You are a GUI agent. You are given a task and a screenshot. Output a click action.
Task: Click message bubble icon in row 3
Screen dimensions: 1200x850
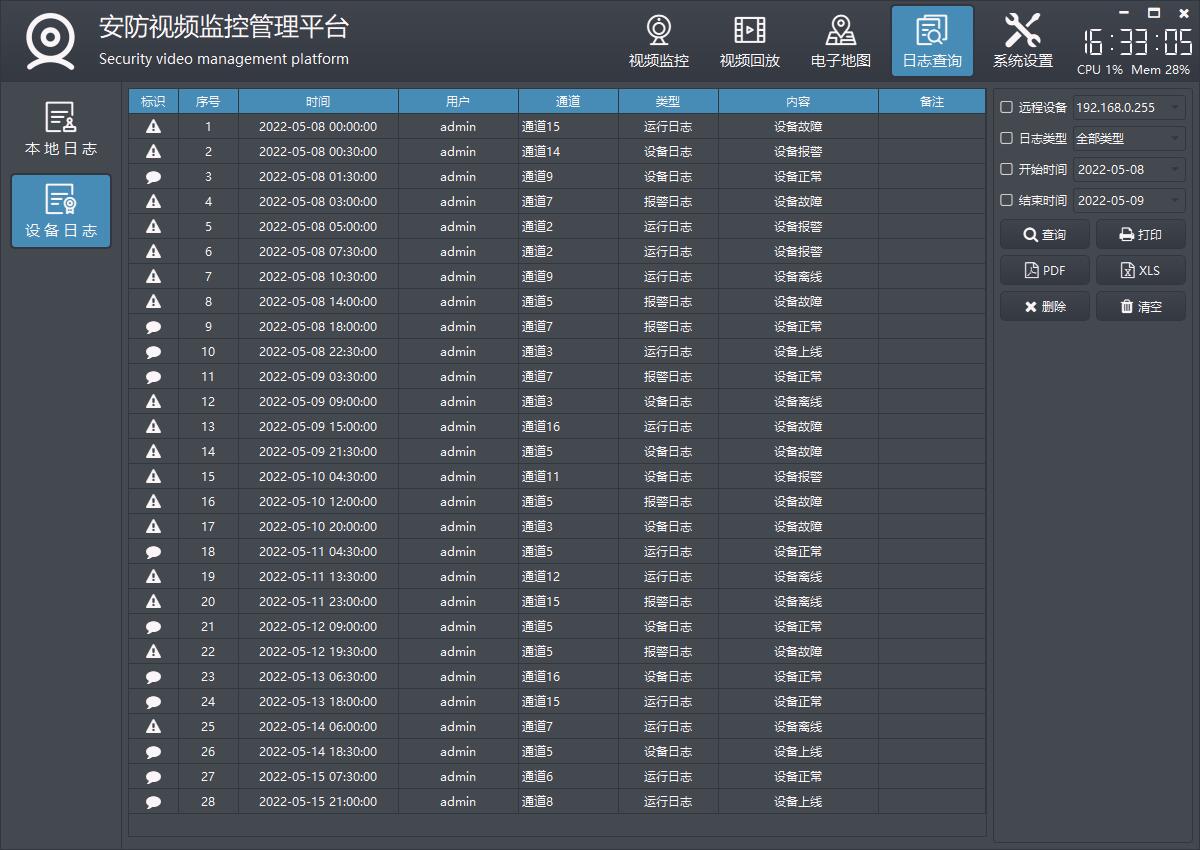[x=153, y=177]
